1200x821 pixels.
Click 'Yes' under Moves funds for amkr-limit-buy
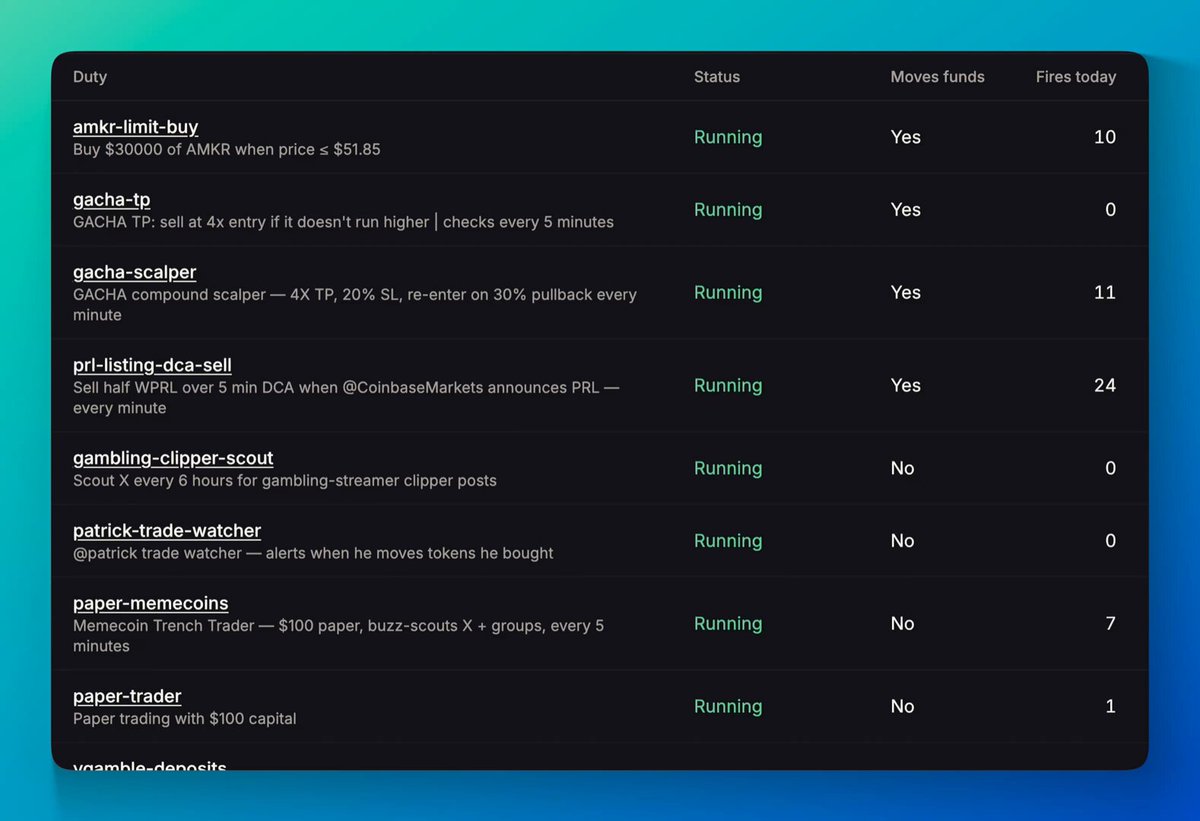(906, 137)
